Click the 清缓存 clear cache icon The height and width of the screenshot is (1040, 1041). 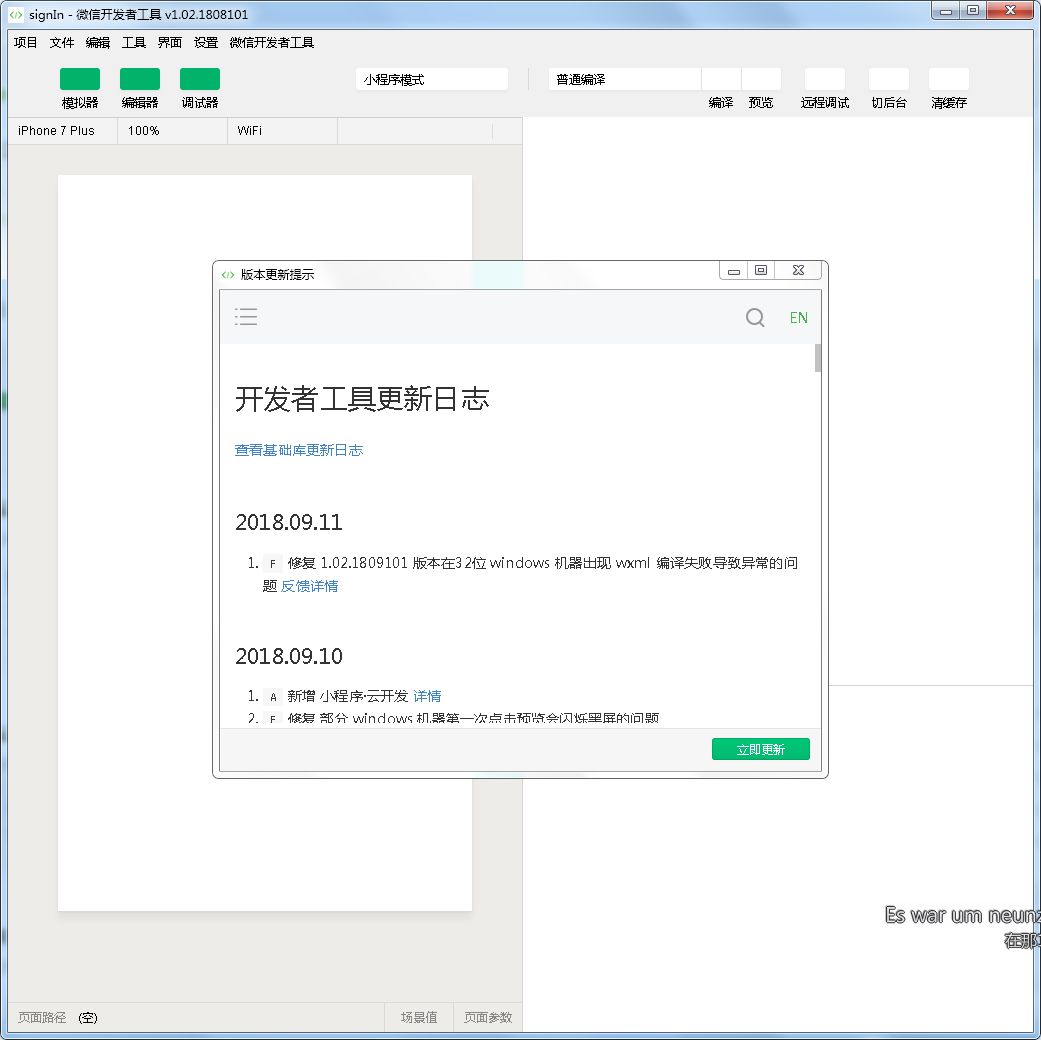coord(949,79)
